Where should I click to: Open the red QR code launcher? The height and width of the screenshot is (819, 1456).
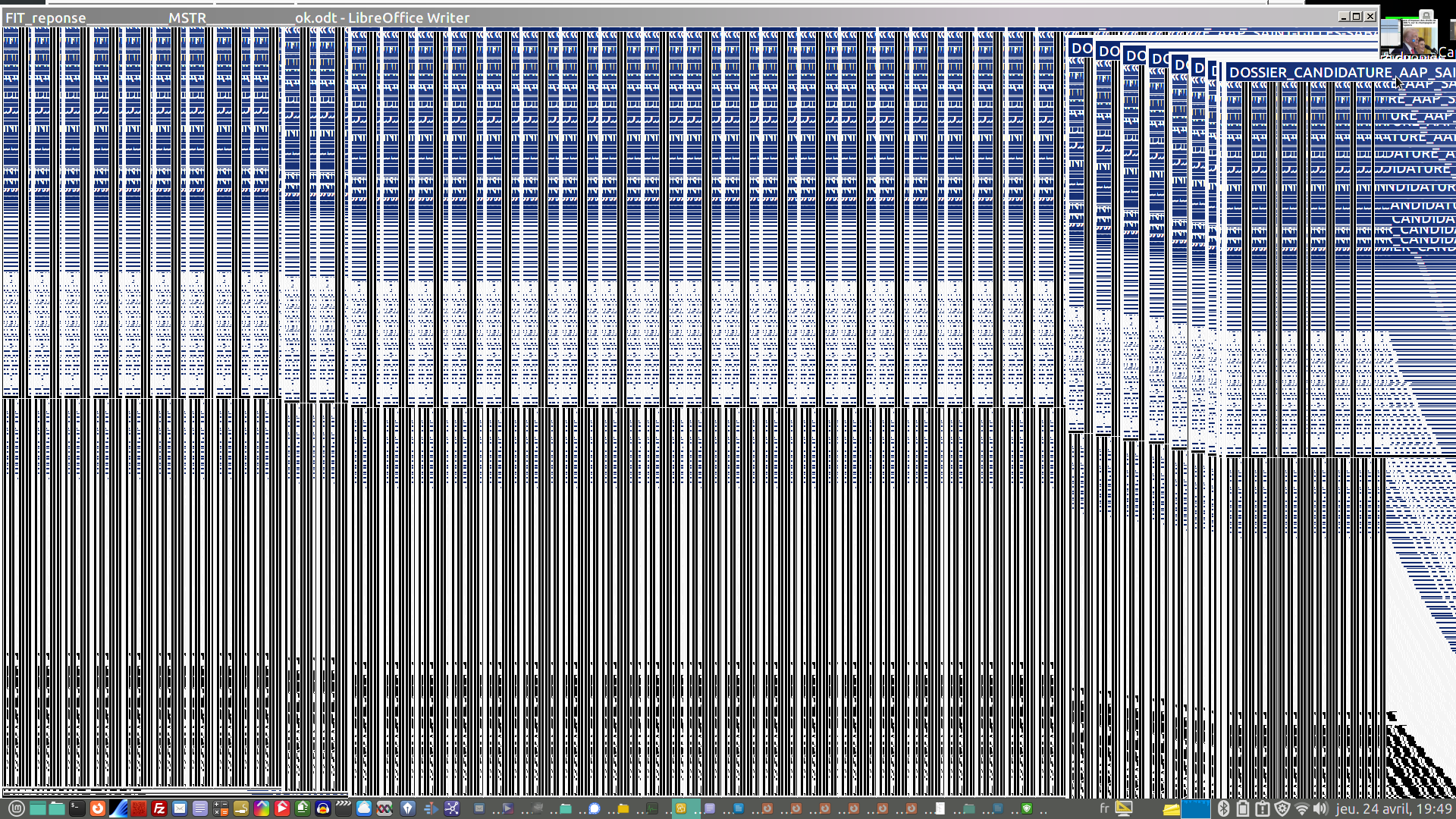coord(139,808)
